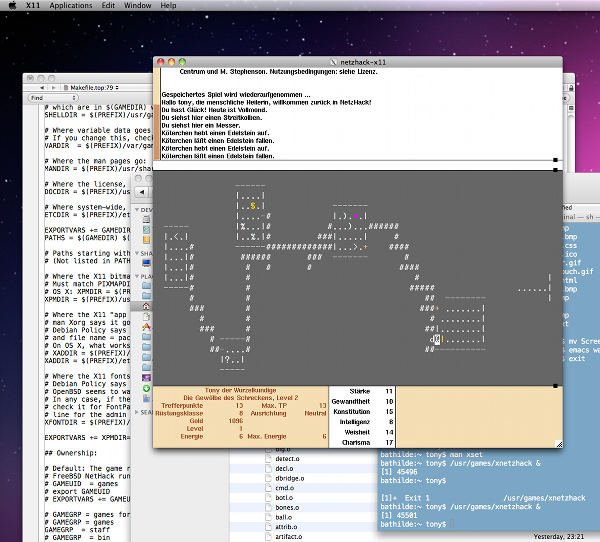The width and height of the screenshot is (600, 542).
Task: Click the magenta pet symbol on the map
Action: tap(356, 215)
